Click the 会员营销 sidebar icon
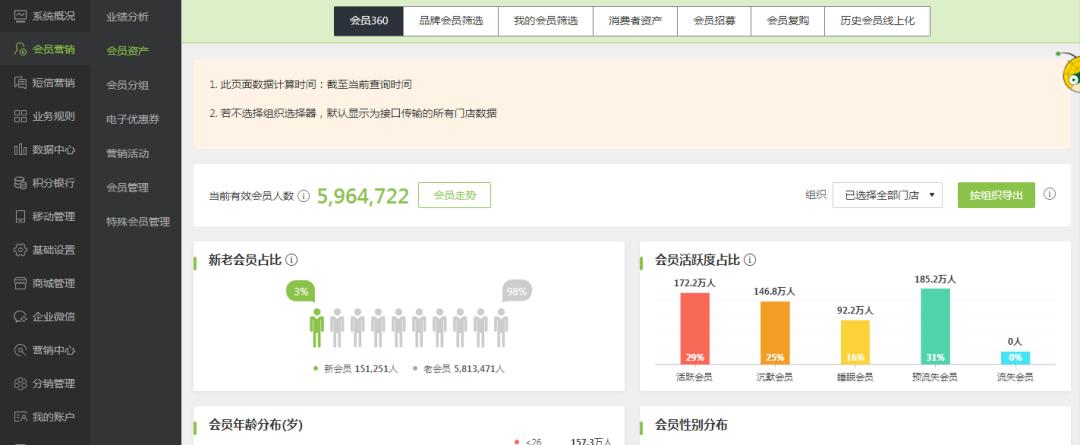The width and height of the screenshot is (1080, 445). (x=21, y=49)
